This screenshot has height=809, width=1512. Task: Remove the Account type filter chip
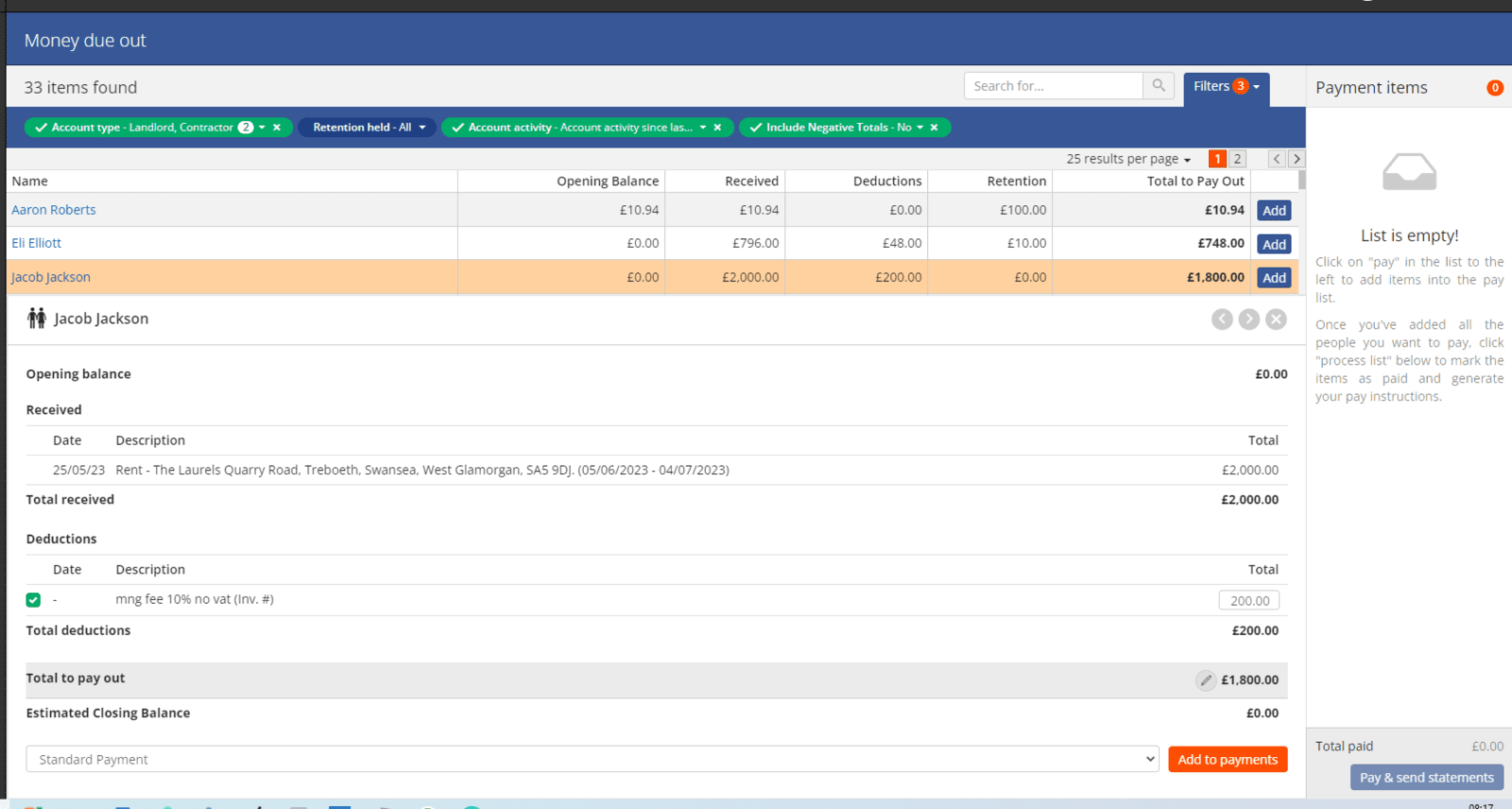[277, 128]
